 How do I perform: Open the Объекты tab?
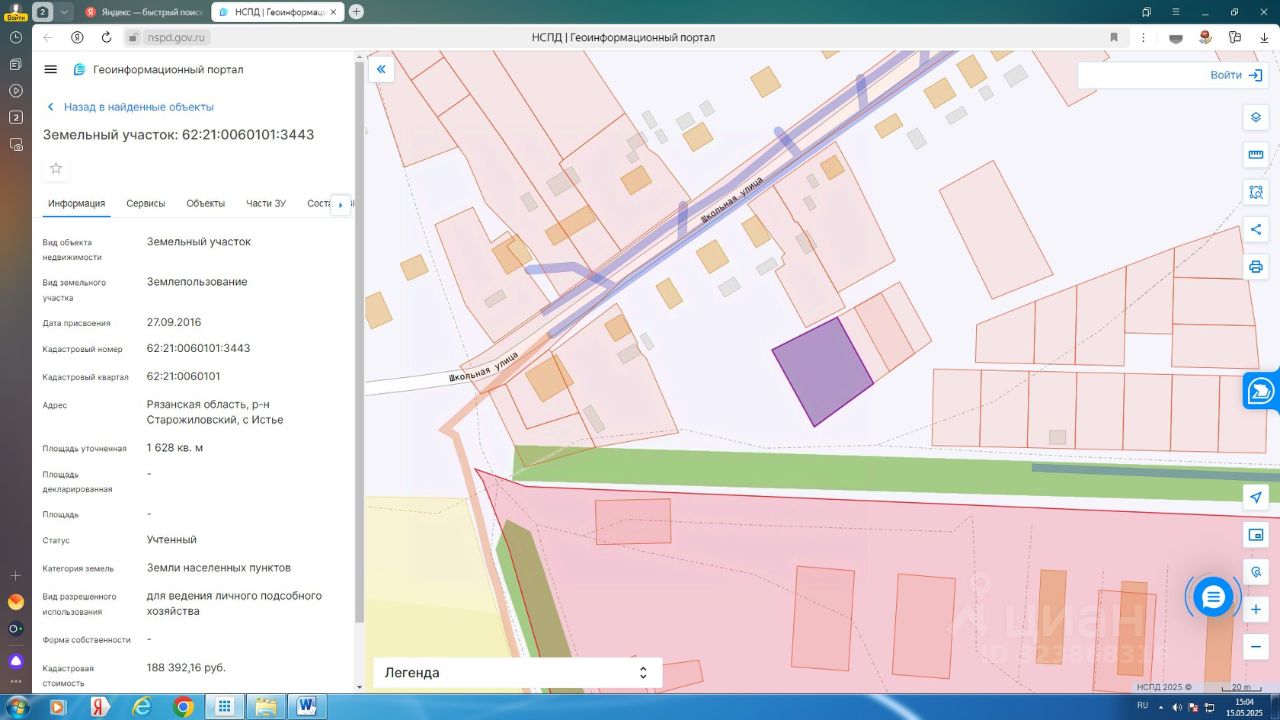(x=205, y=204)
